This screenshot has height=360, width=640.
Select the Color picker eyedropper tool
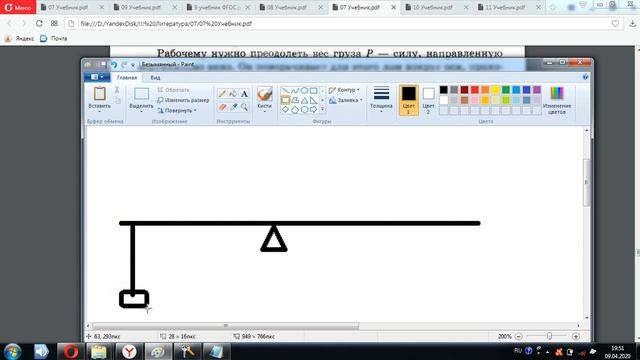pos(233,107)
